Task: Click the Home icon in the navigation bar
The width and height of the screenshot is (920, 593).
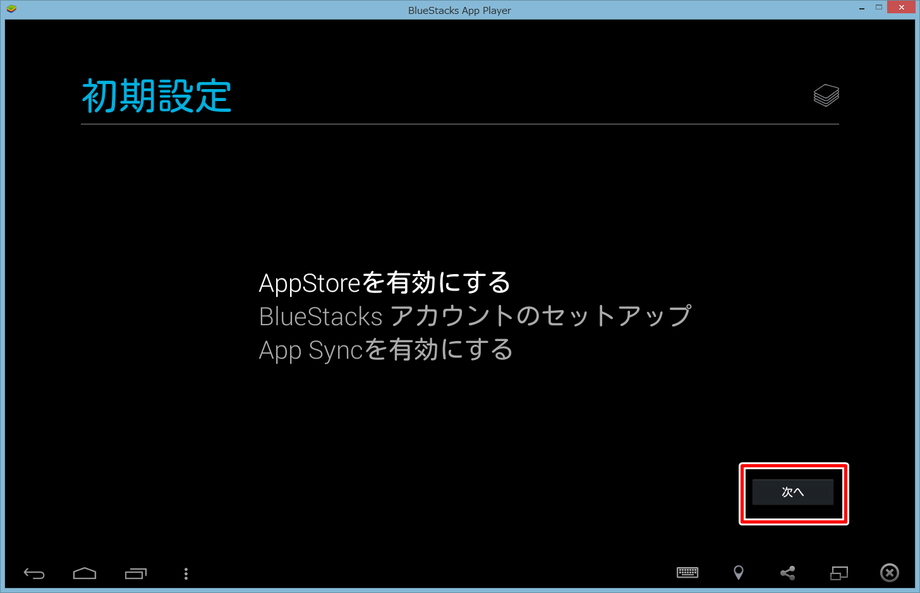Action: tap(84, 573)
